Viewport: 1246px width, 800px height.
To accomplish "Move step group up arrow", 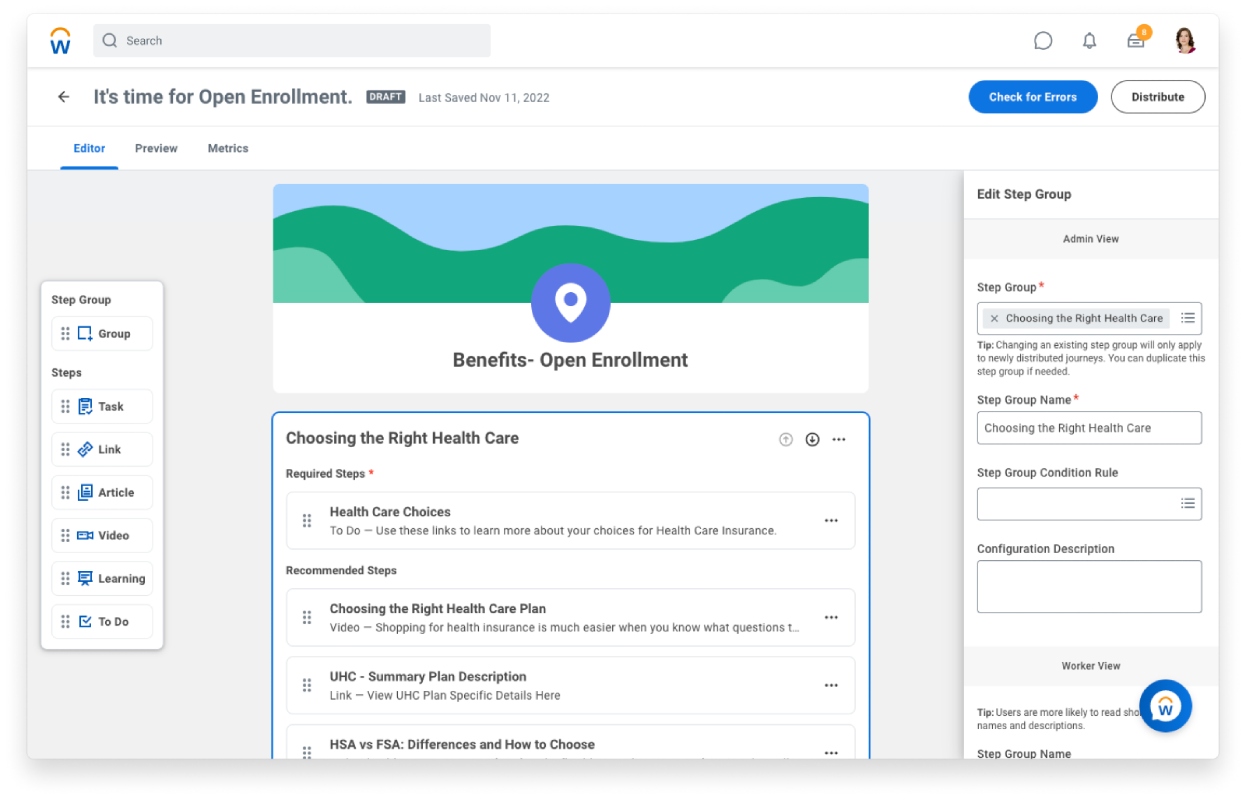I will 786,439.
